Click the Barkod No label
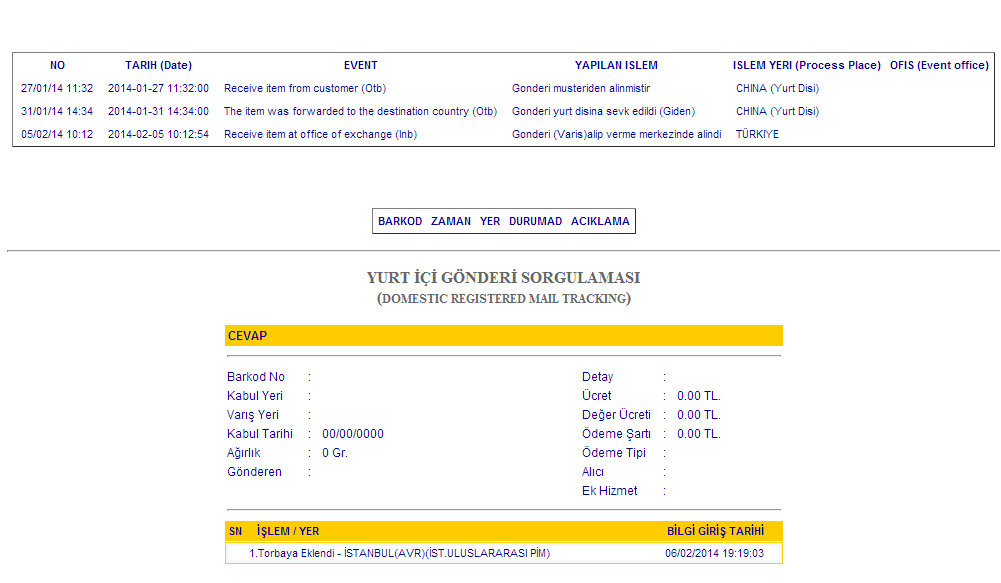The height and width of the screenshot is (583, 1001). [x=256, y=377]
